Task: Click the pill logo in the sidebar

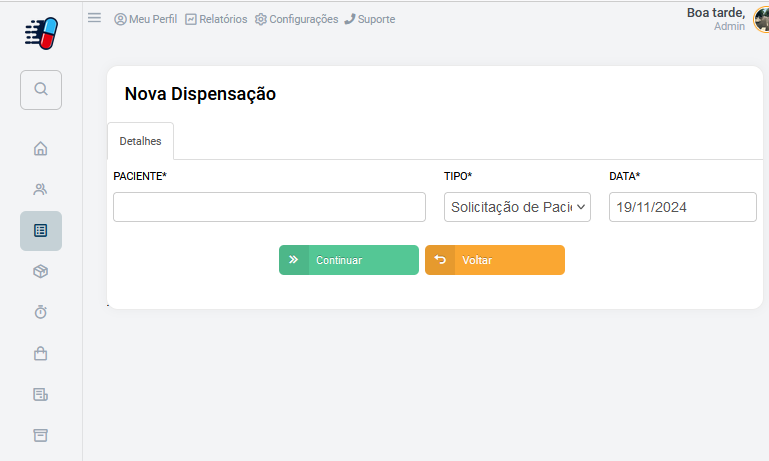Action: coord(41,33)
